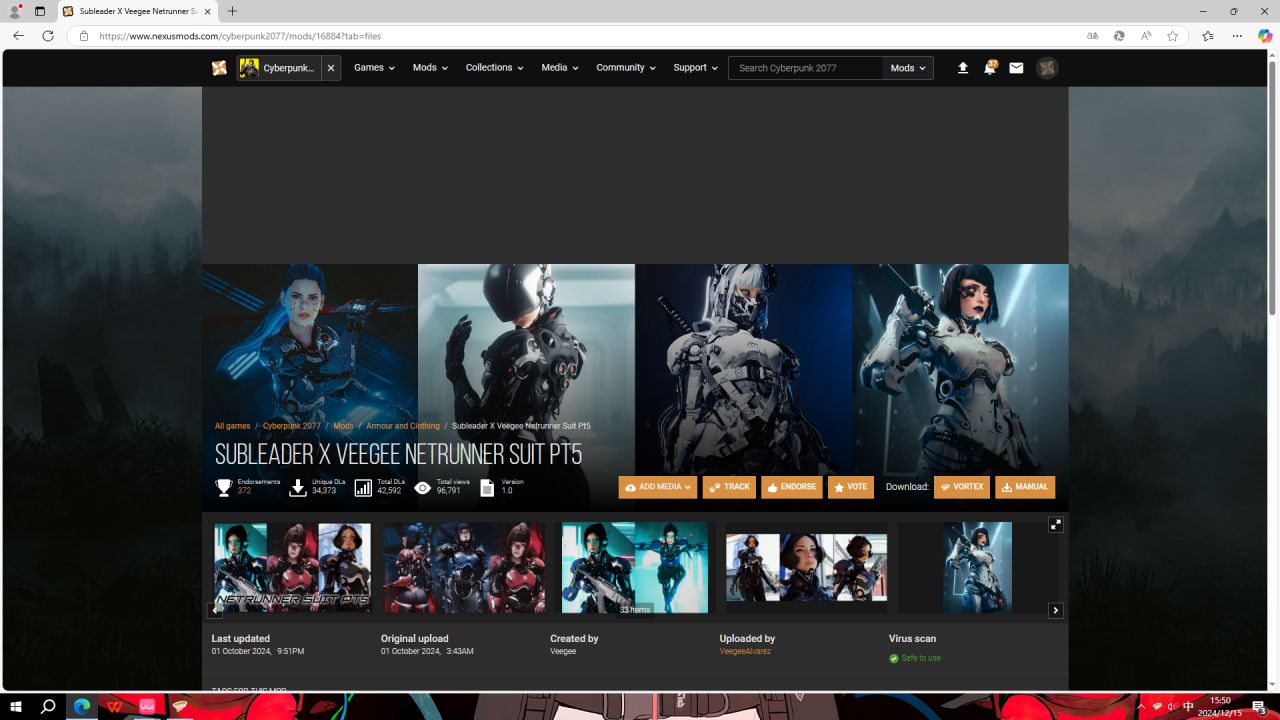This screenshot has height=720, width=1280.
Task: Open the Community dropdown
Action: coord(626,68)
